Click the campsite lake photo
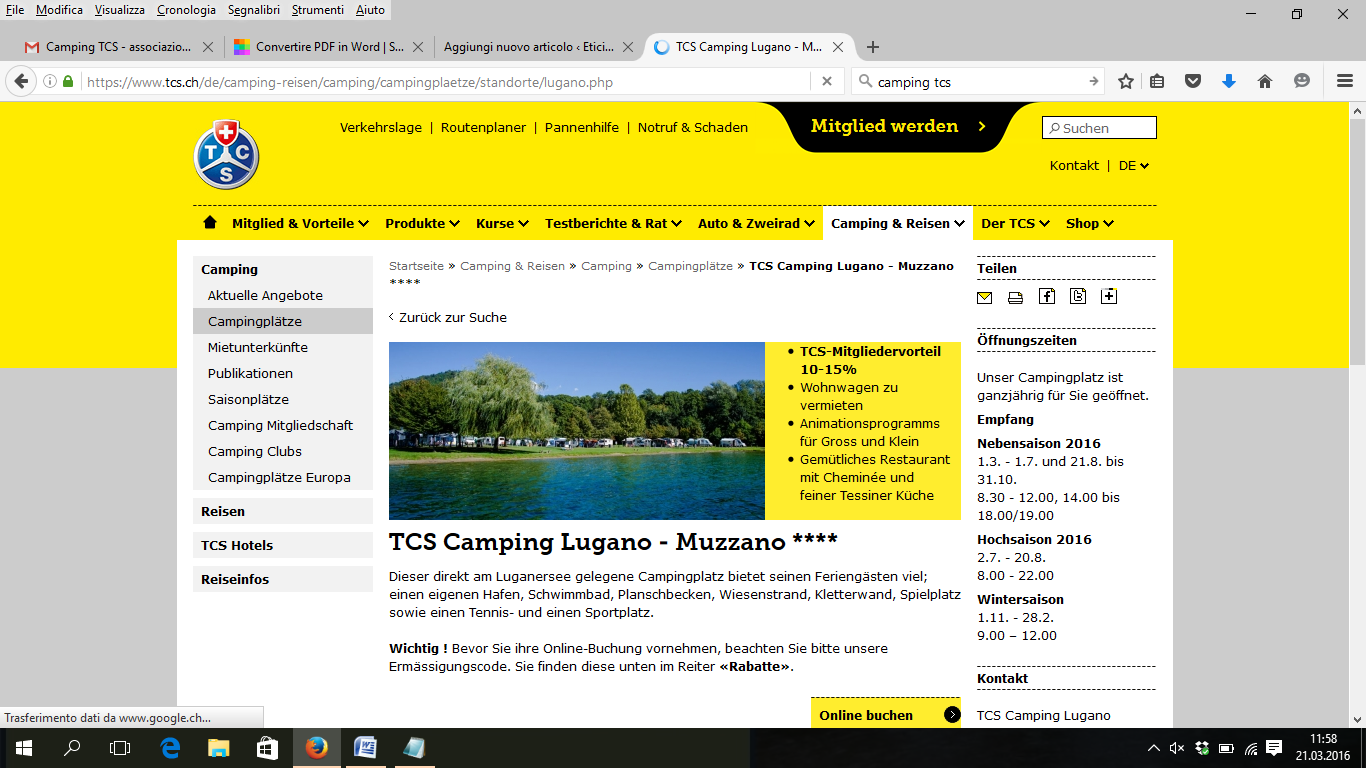The width and height of the screenshot is (1366, 768). 577,431
